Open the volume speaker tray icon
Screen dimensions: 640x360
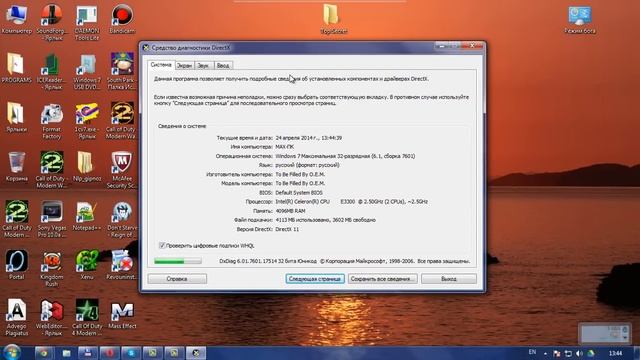pos(580,353)
